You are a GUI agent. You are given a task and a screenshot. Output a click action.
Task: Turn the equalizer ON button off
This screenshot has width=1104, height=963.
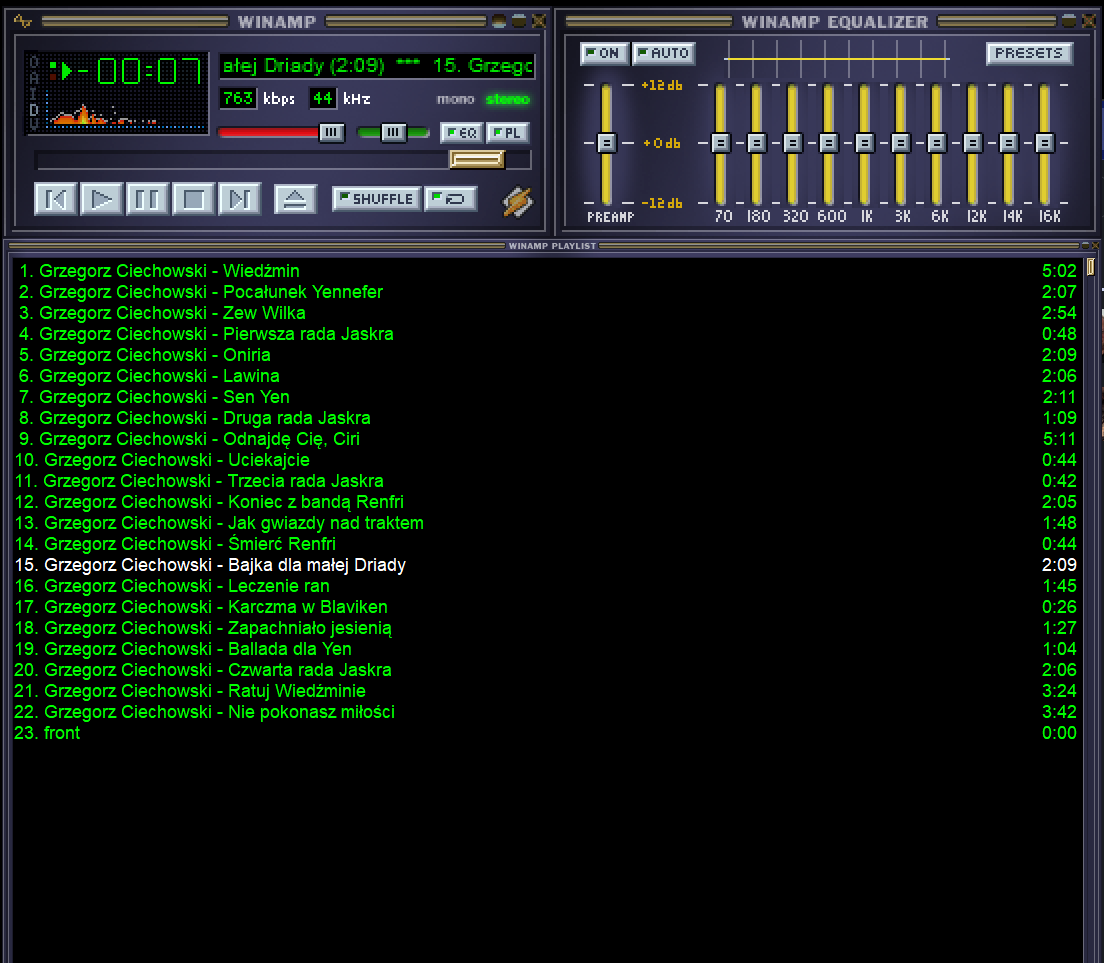click(x=604, y=54)
